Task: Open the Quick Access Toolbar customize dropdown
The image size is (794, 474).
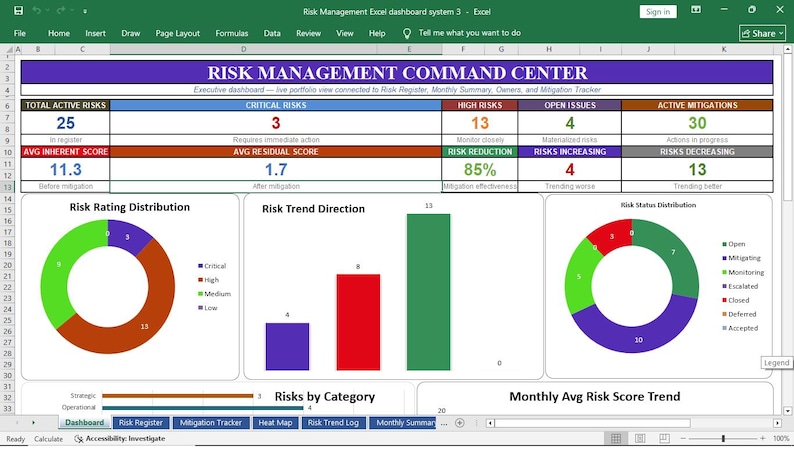Action: point(85,11)
